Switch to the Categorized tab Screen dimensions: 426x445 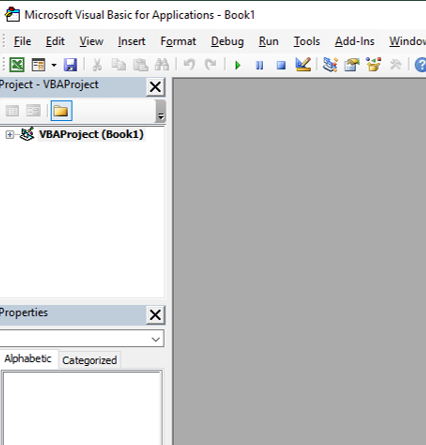click(x=89, y=360)
